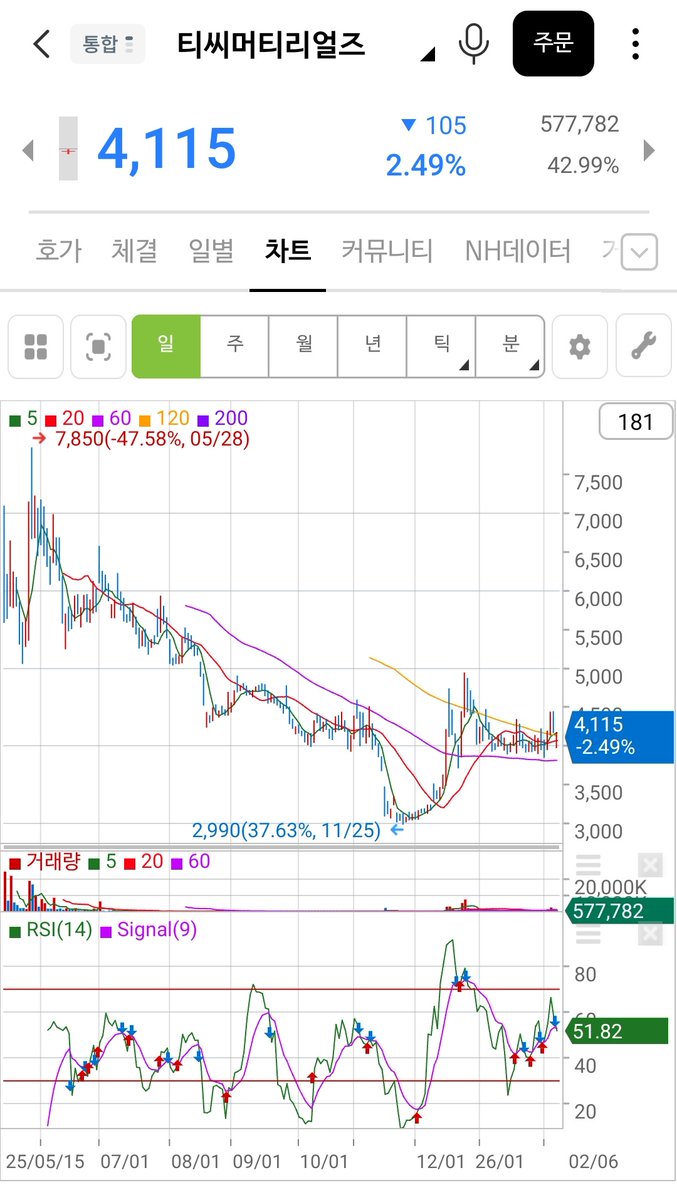The image size is (677, 1200).
Task: Select monthly 월 chart period
Action: coord(304,346)
